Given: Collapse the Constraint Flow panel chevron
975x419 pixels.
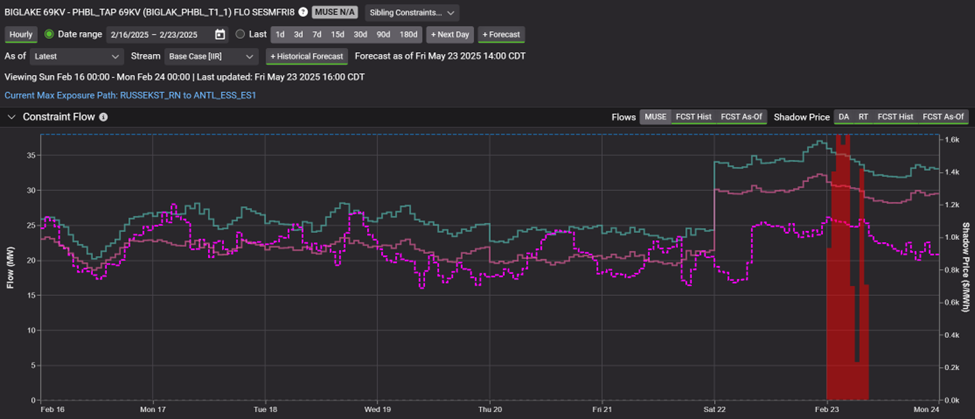Looking at the screenshot, I should click(11, 117).
